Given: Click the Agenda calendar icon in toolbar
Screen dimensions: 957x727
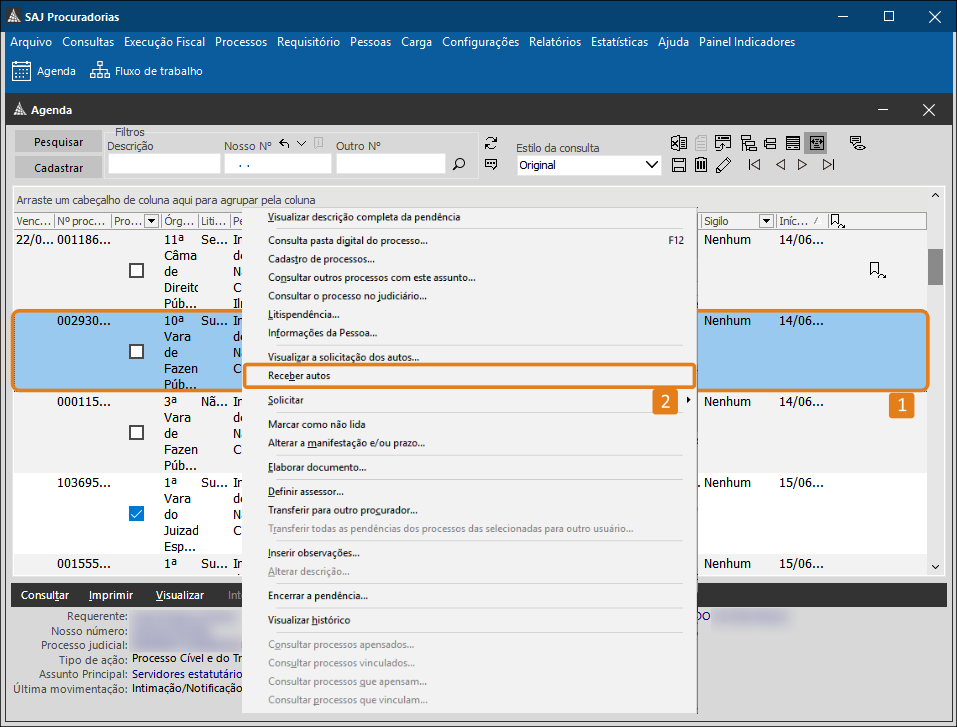Looking at the screenshot, I should 21,71.
